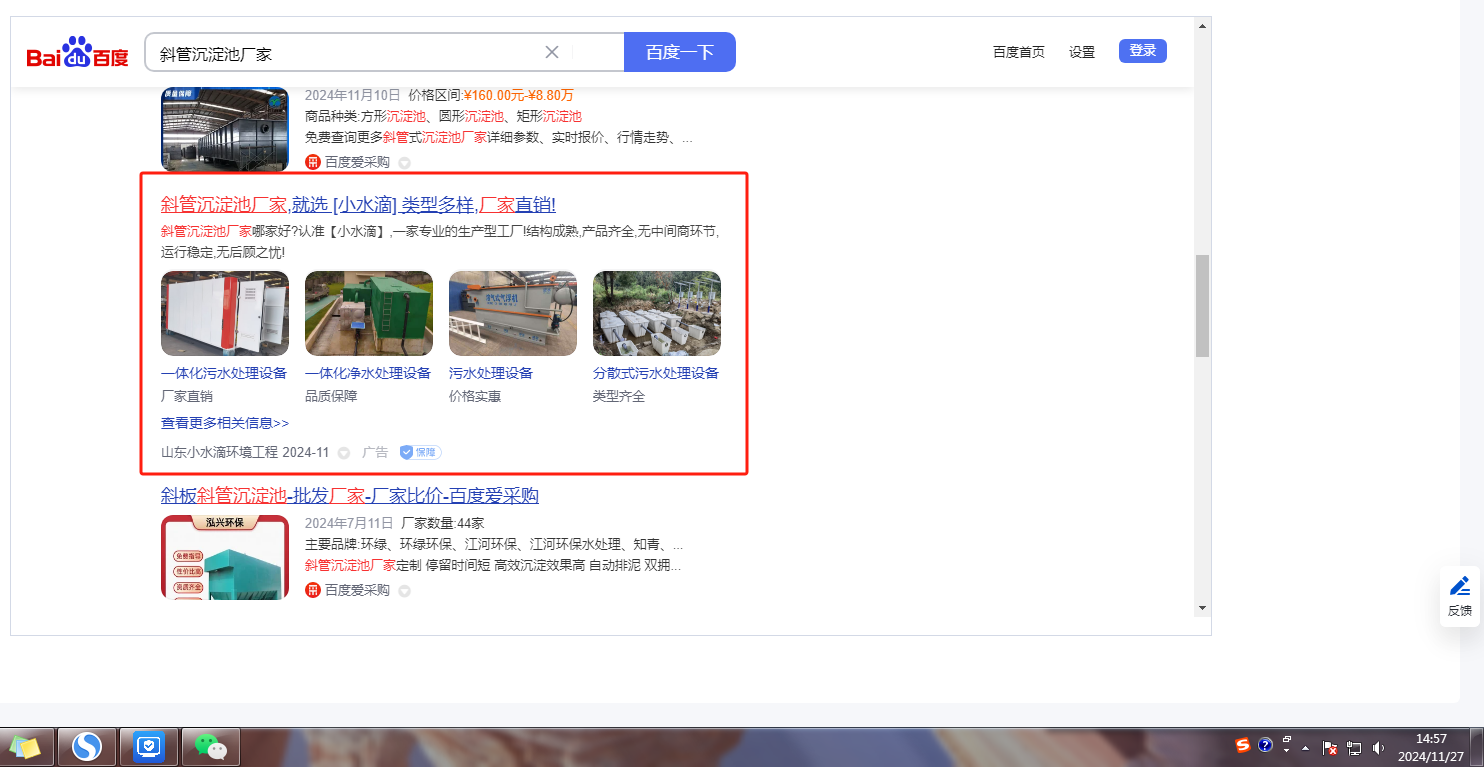Click the Baidu logo
This screenshot has height=767, width=1484.
tap(78, 52)
